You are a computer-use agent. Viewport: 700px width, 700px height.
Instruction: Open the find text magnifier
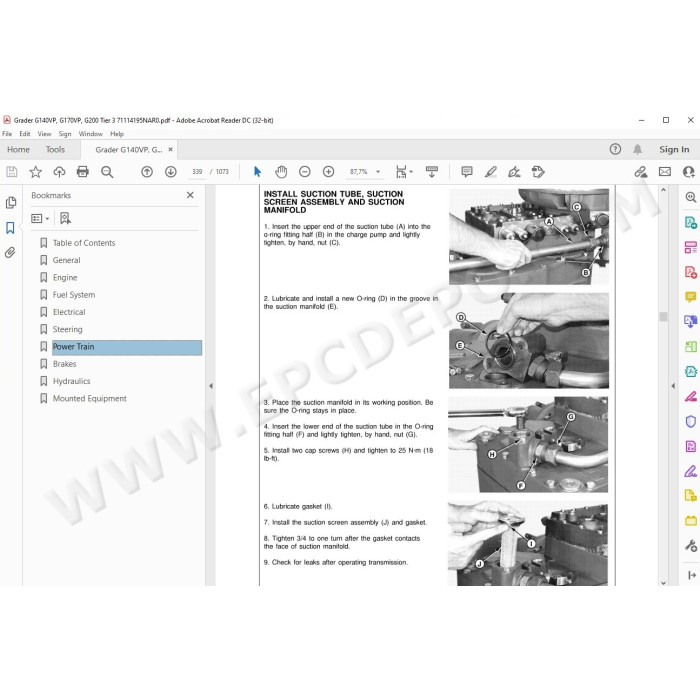point(107,172)
